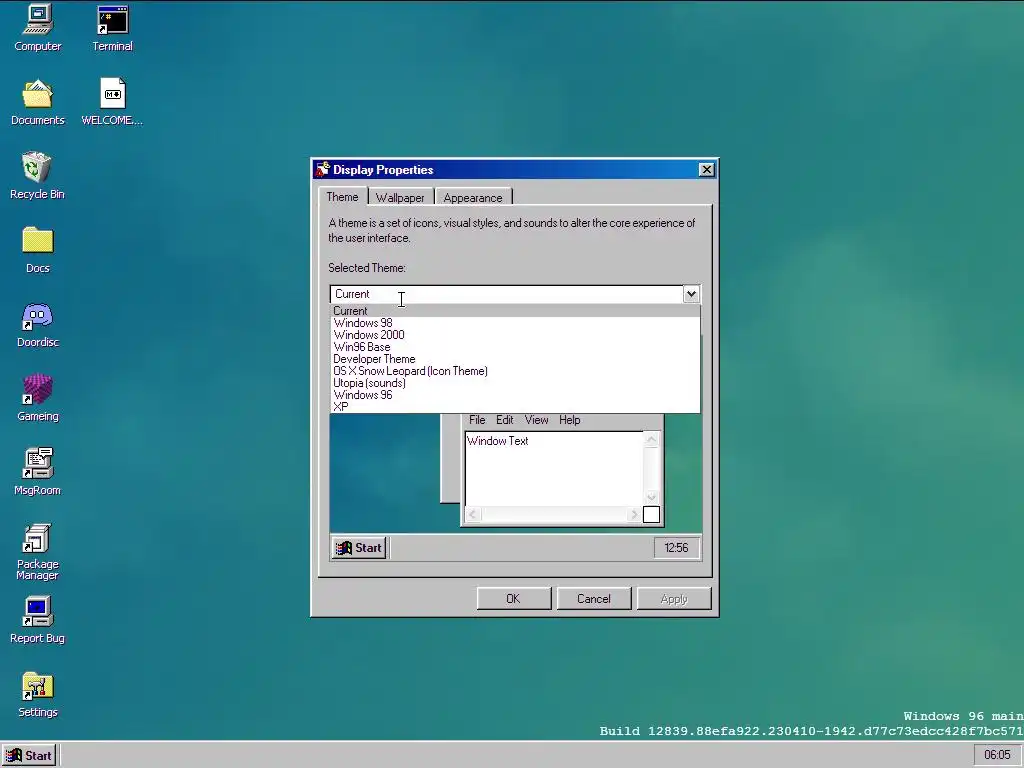Screen dimensions: 1024x768
Task: Click the preview vertical scrollbar up arrow
Action: coord(651,440)
